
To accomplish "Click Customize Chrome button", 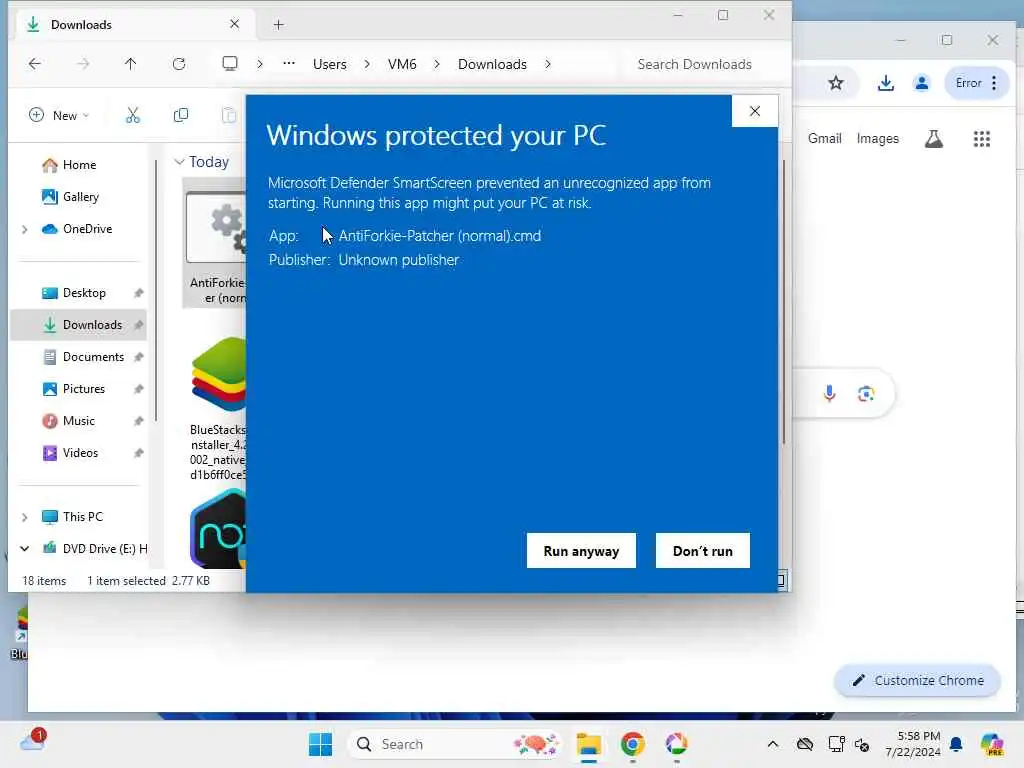I will (x=918, y=680).
